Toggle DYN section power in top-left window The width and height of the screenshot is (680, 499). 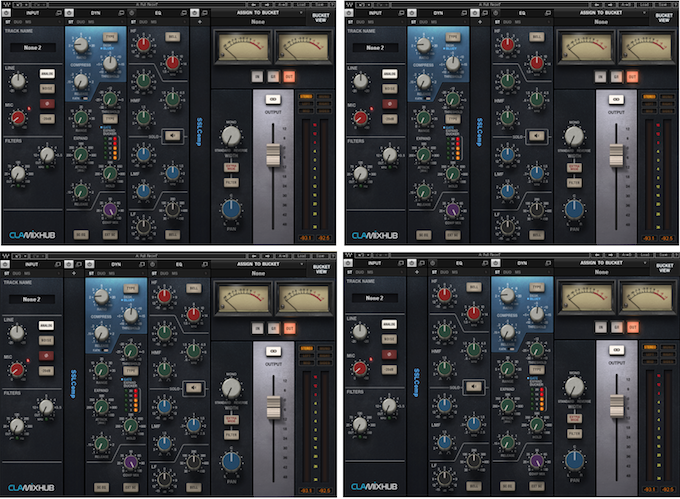coord(69,13)
